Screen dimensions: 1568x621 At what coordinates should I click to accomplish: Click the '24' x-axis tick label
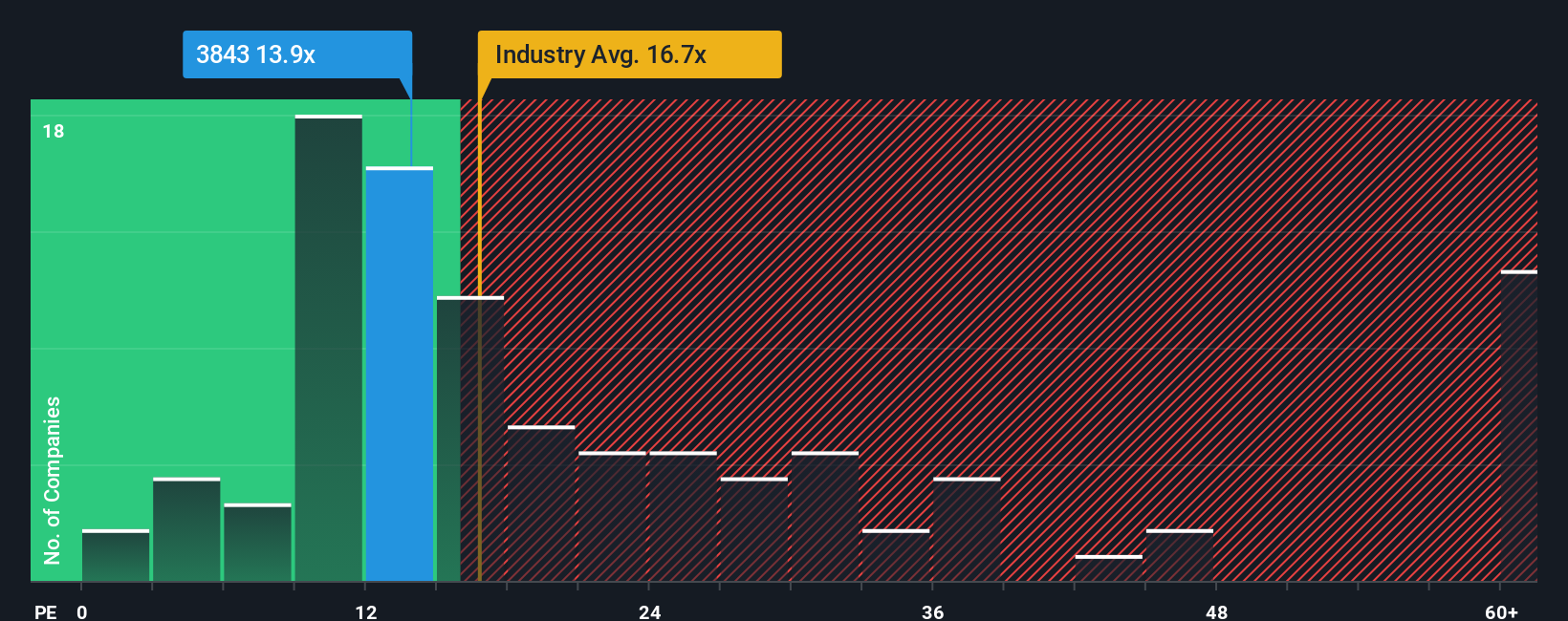coord(650,611)
